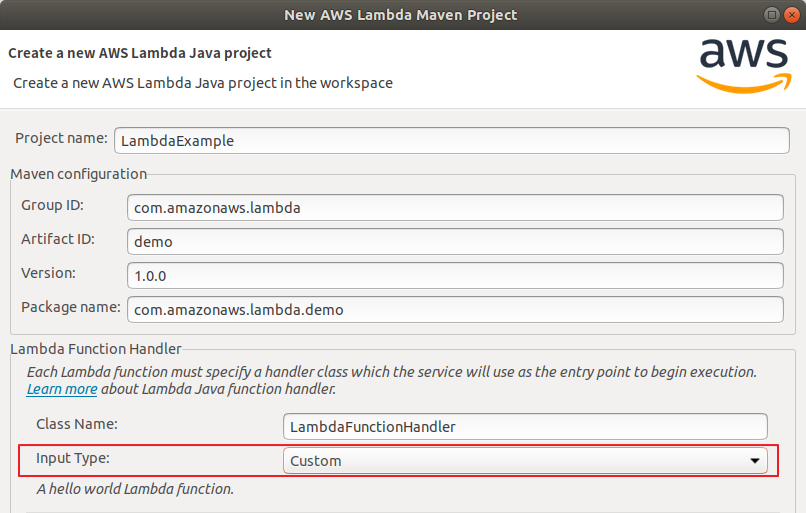Click the 'in the workspace' subtitle text
806x513 pixels.
pyautogui.click(x=337, y=83)
